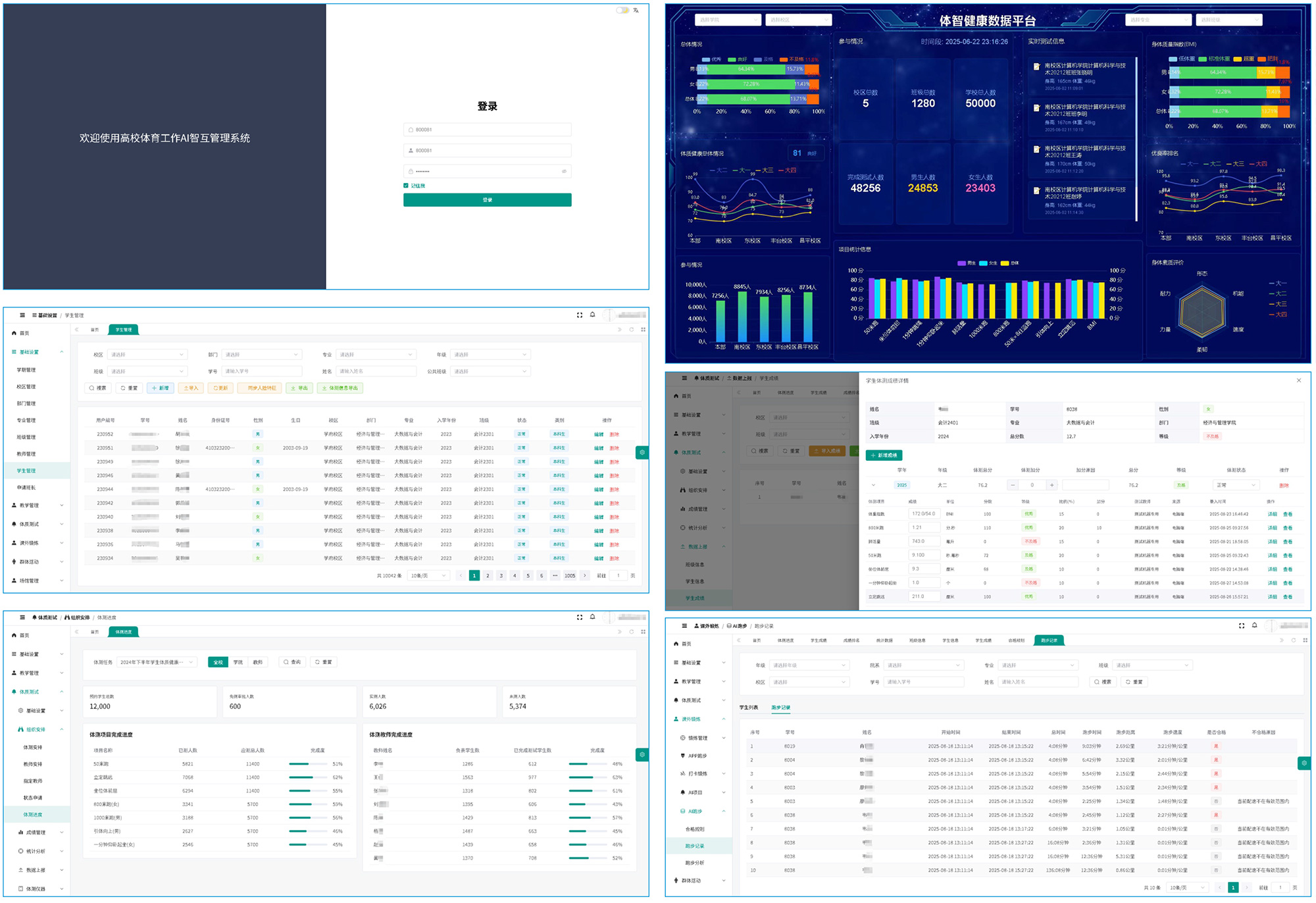Click the 搜索 magnifier button on 跑步记录 page

coord(1103,682)
